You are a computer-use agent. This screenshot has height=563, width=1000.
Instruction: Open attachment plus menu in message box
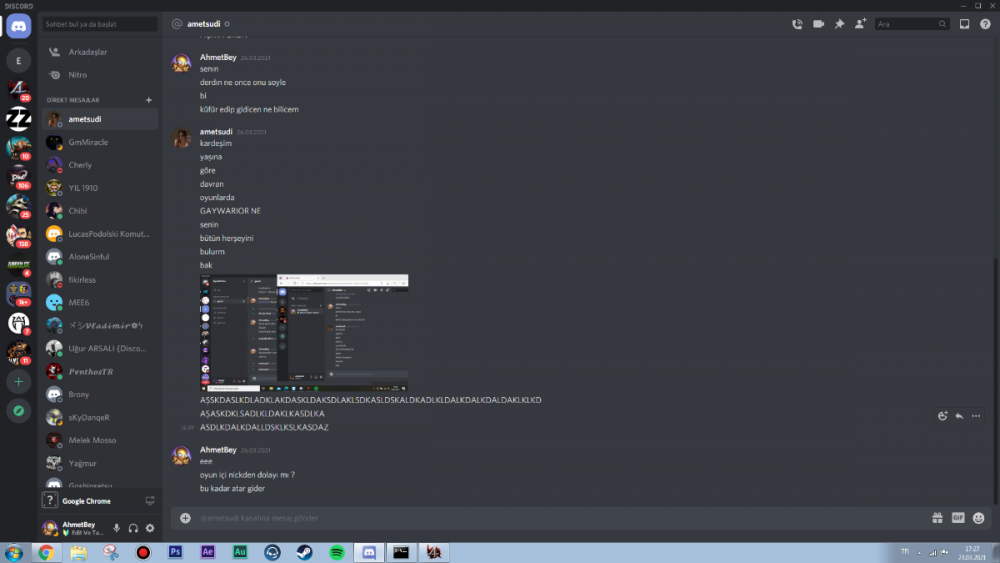(x=185, y=518)
